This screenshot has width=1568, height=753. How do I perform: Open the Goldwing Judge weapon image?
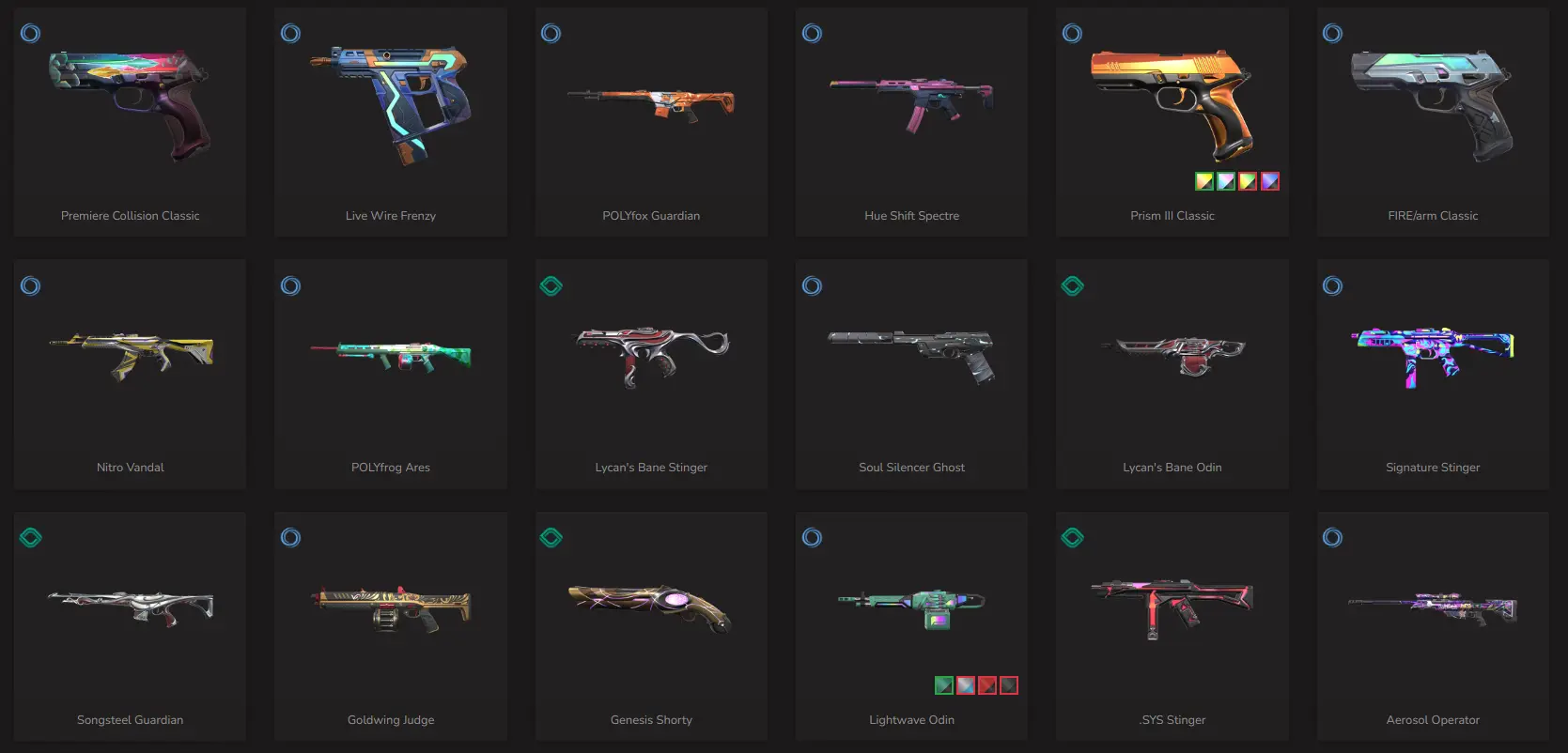tap(391, 608)
